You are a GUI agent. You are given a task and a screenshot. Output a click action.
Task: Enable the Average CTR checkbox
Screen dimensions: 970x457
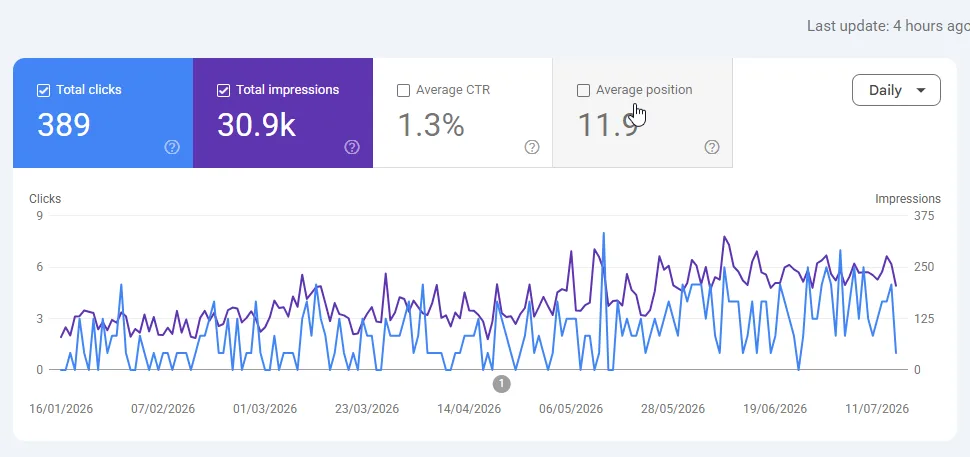pyautogui.click(x=403, y=90)
